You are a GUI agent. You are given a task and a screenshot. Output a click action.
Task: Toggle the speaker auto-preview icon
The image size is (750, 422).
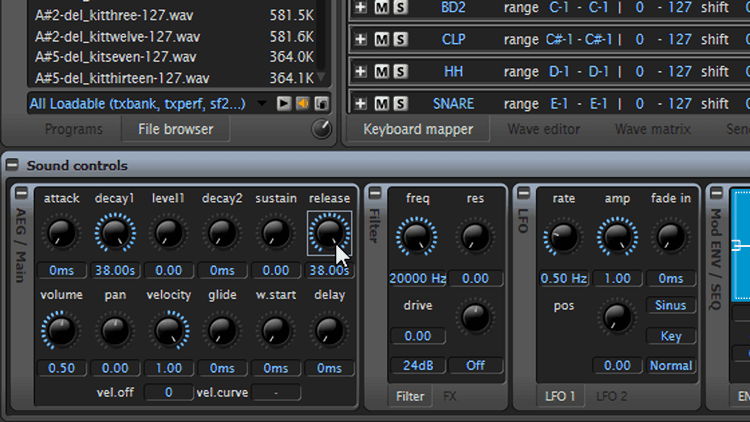303,103
